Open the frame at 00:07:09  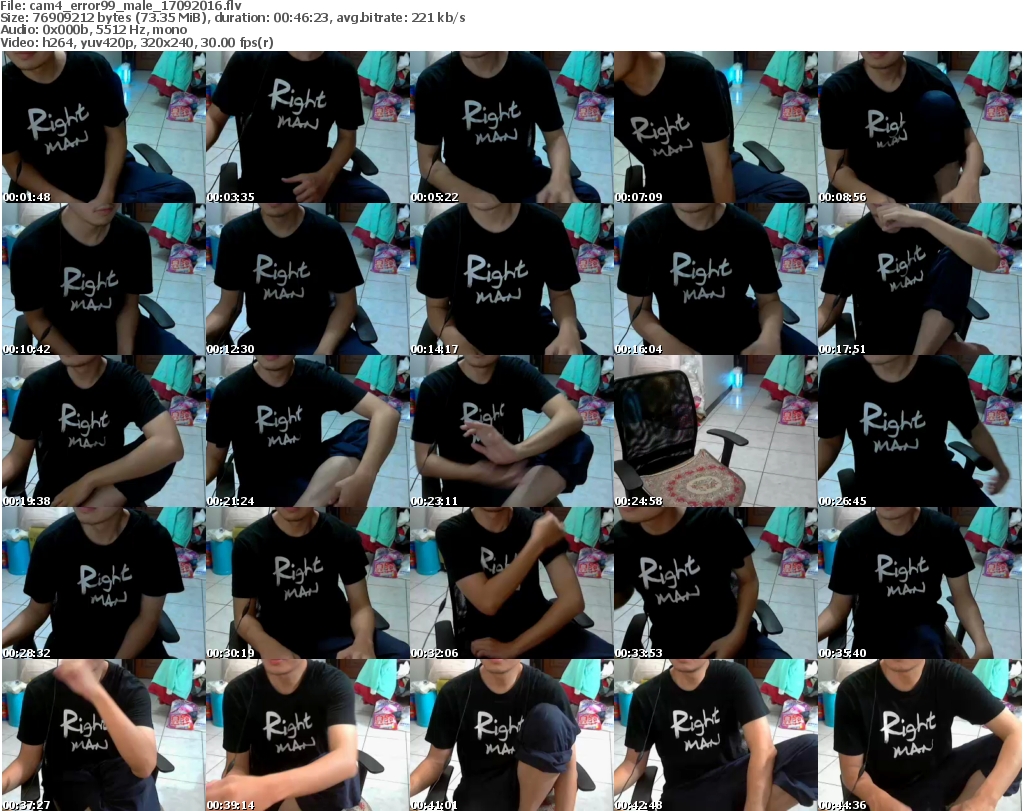click(715, 127)
